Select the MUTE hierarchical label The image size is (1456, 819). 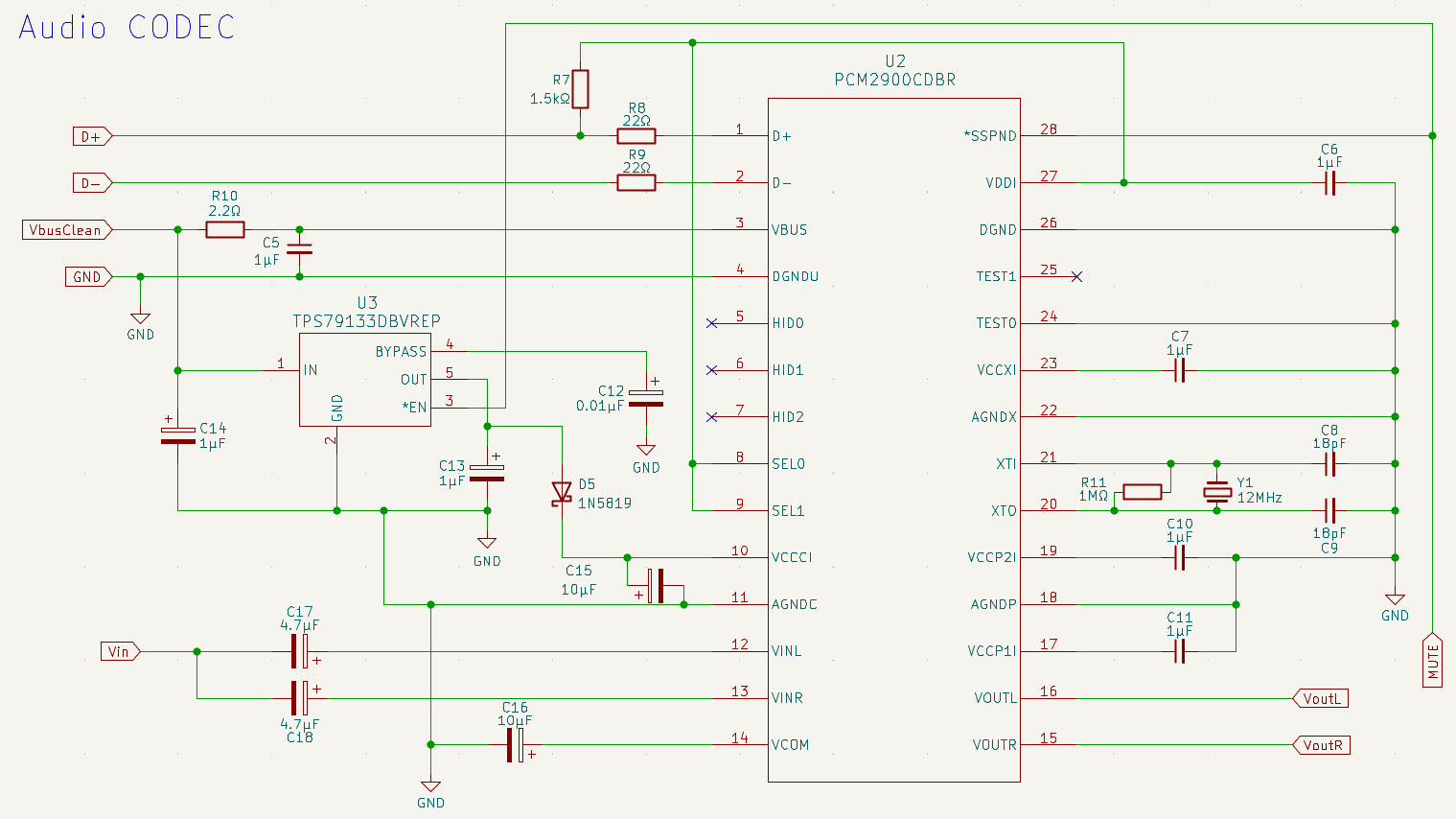[1433, 660]
